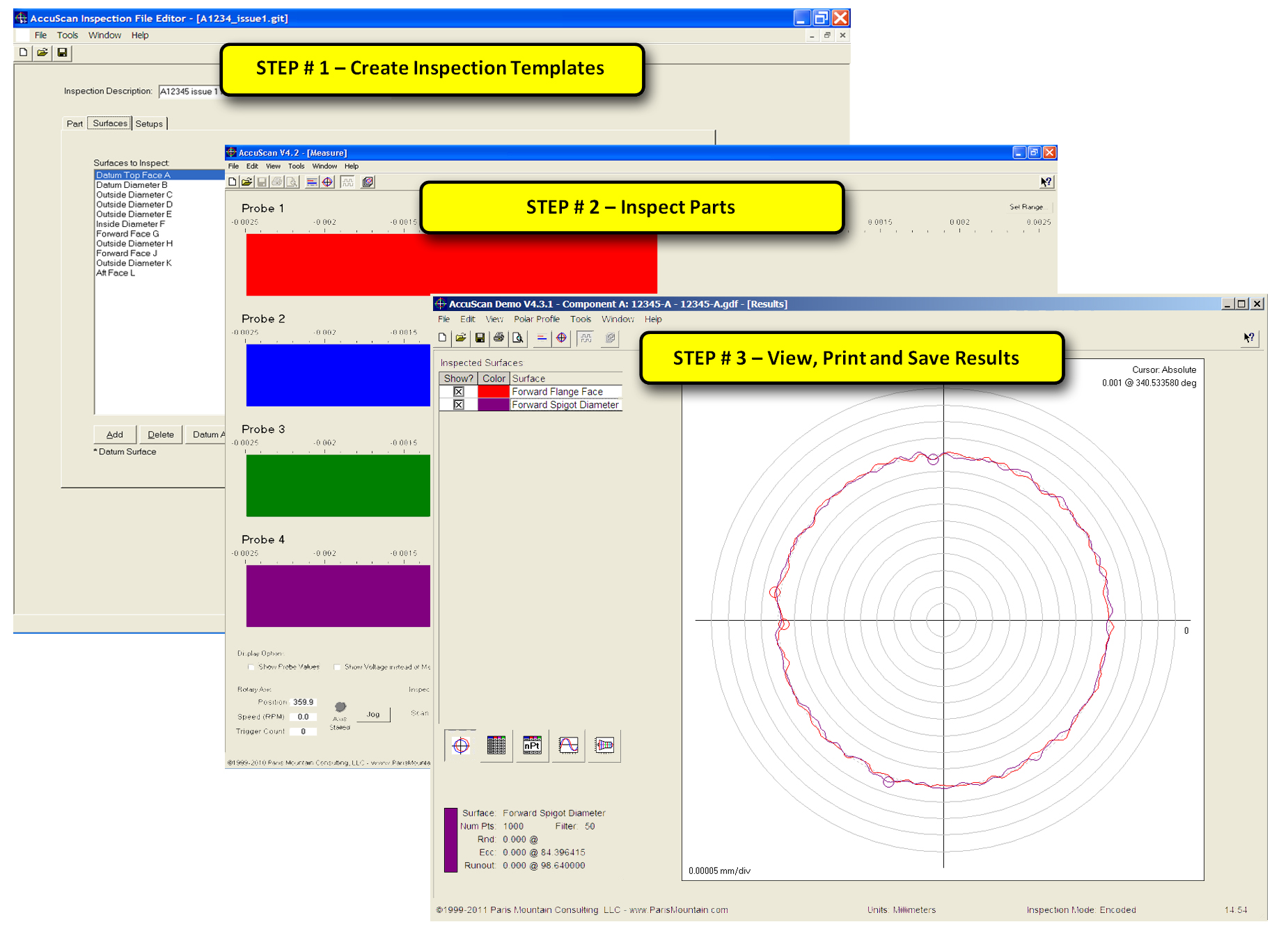The height and width of the screenshot is (938, 1288).
Task: Open the nPt results view
Action: 532,746
